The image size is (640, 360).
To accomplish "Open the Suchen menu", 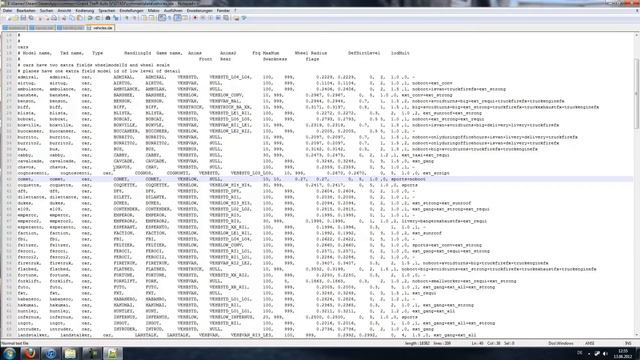I will [x=46, y=11].
